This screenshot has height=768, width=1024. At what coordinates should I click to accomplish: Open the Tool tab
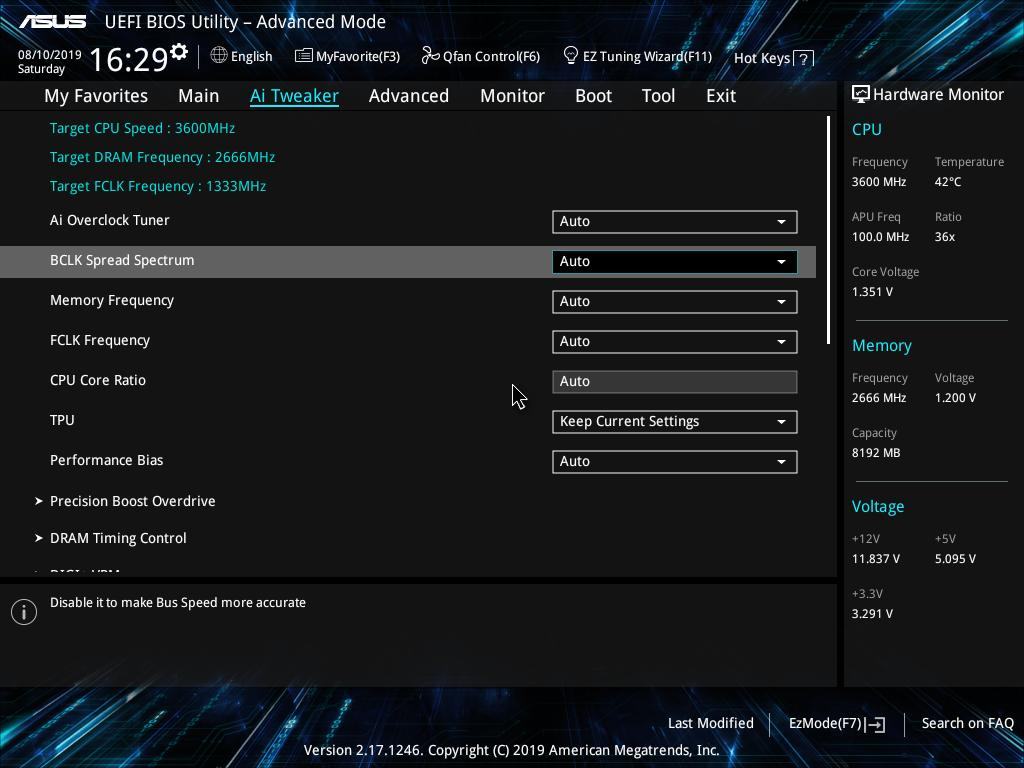click(658, 96)
